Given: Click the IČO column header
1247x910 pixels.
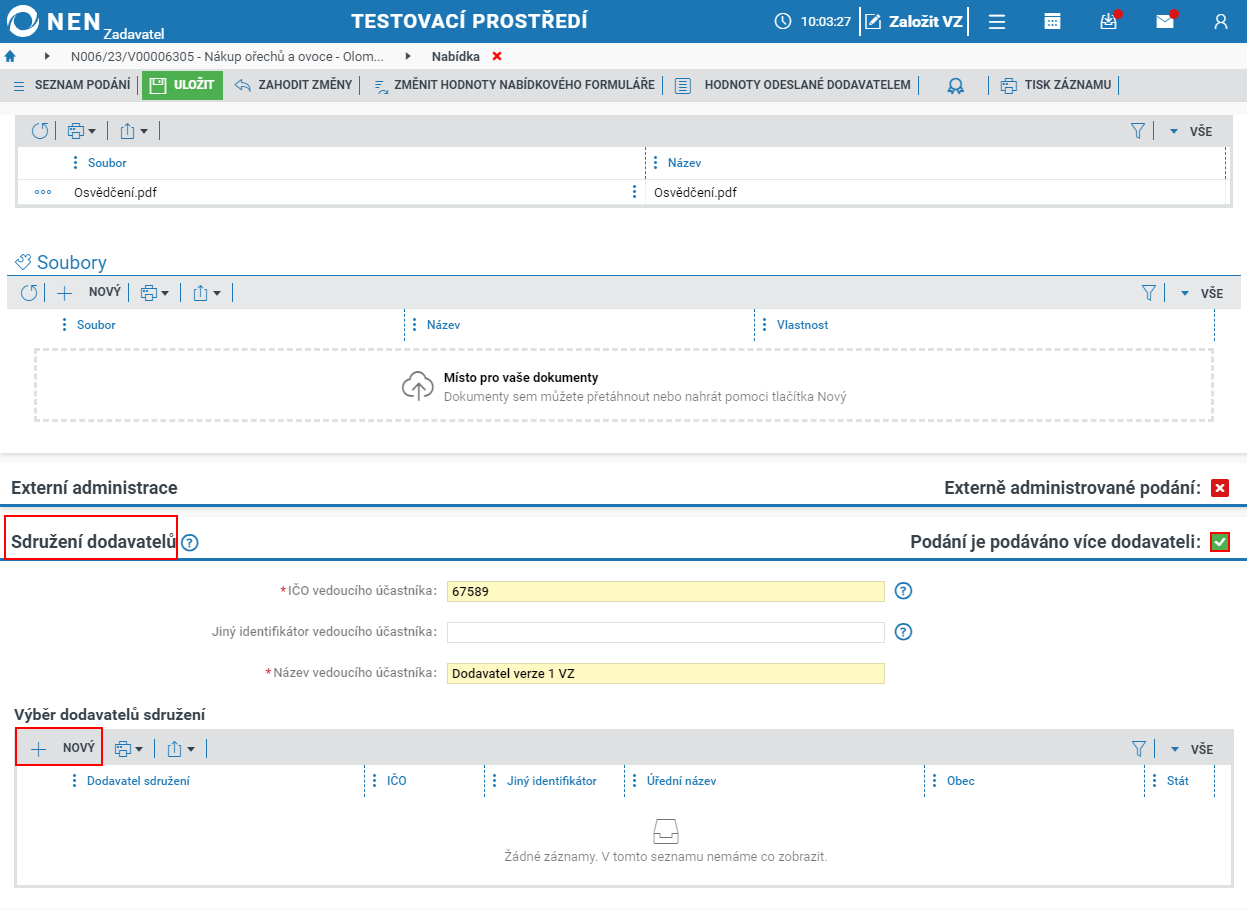Looking at the screenshot, I should pos(396,781).
